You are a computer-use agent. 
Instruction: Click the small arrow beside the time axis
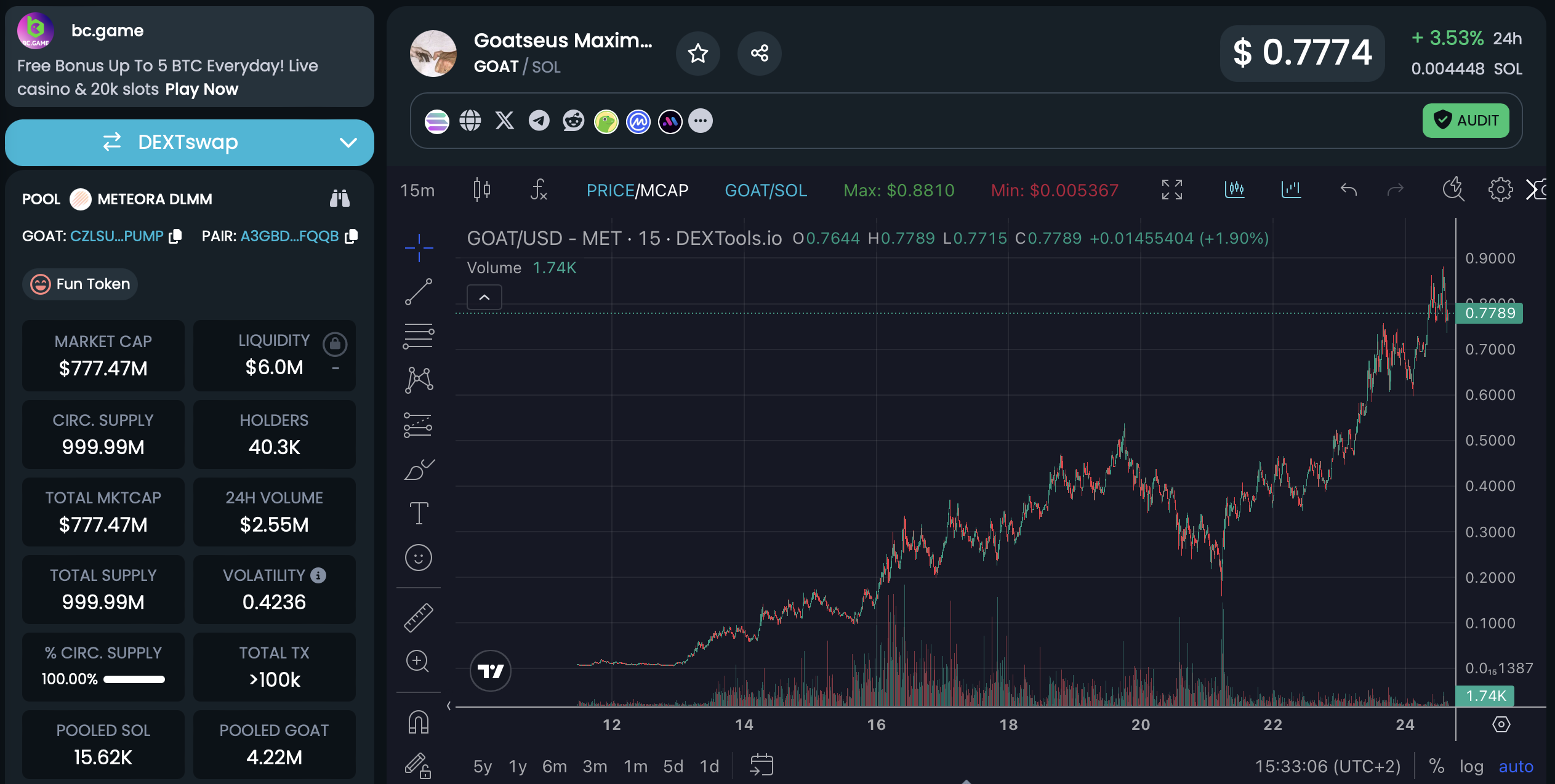click(x=449, y=706)
